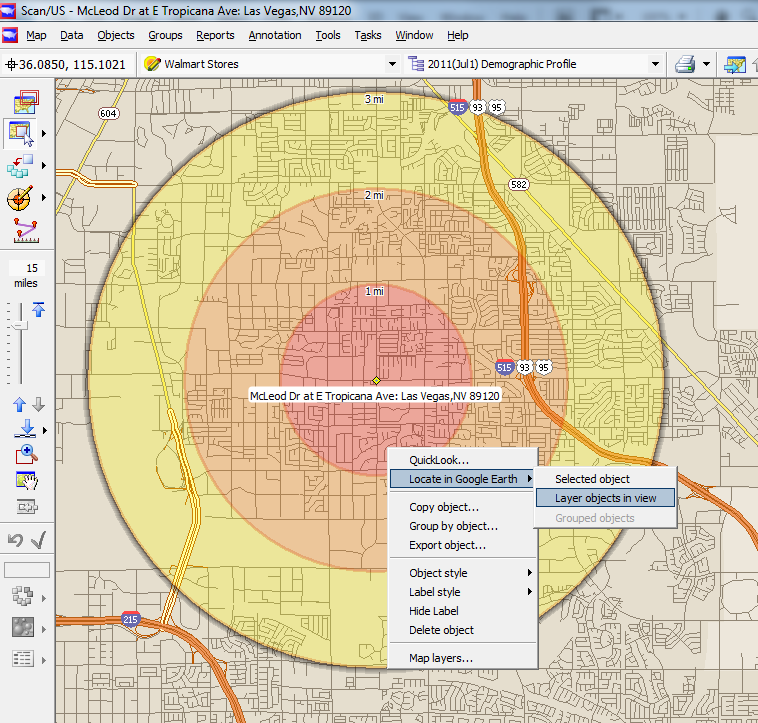The image size is (758, 723).
Task: Choose the pan hand tool
Action: (x=26, y=480)
